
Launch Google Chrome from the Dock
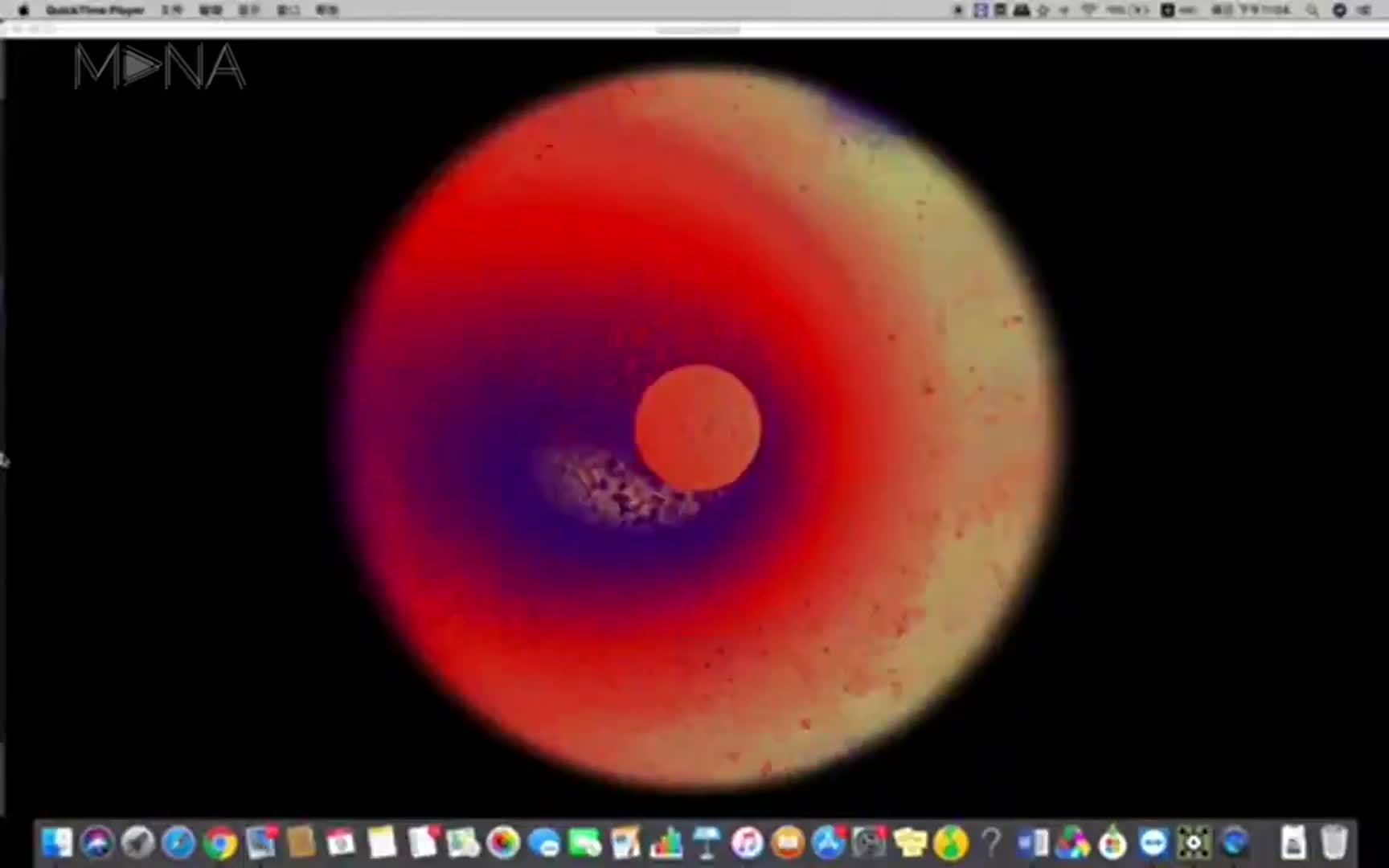219,842
